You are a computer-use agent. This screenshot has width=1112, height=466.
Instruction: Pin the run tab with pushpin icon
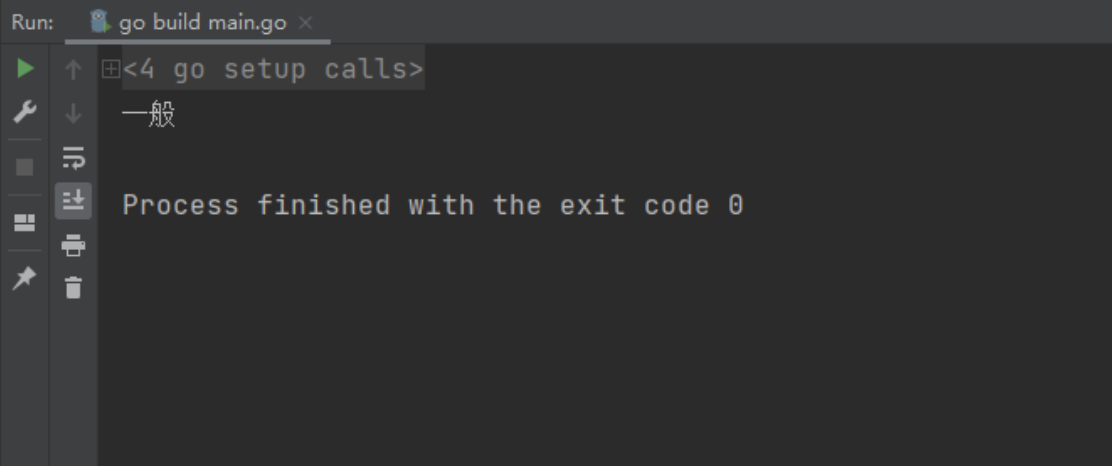tap(25, 278)
